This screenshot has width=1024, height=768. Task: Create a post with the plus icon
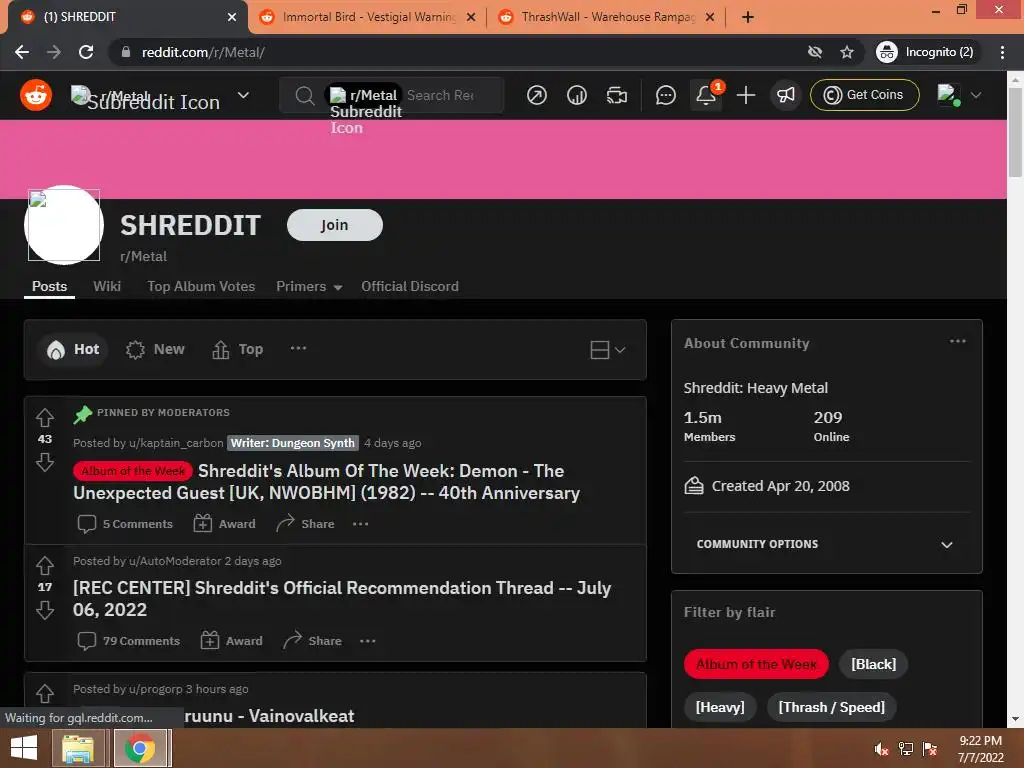click(746, 95)
